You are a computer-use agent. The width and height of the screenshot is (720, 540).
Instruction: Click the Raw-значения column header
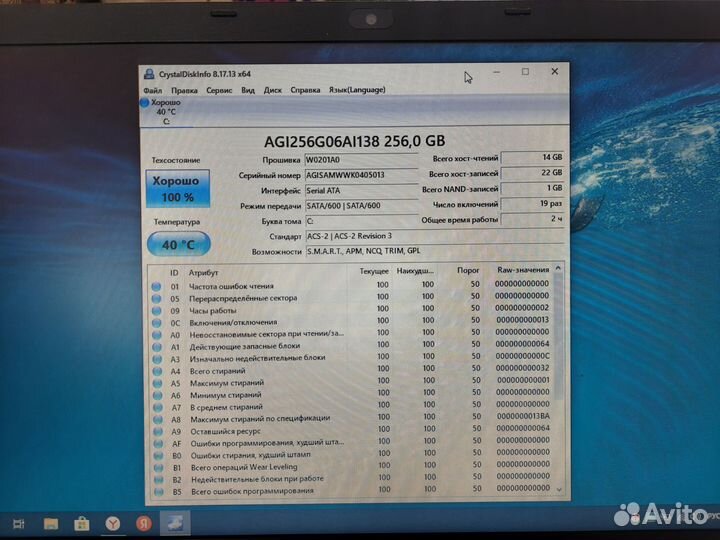[x=523, y=270]
